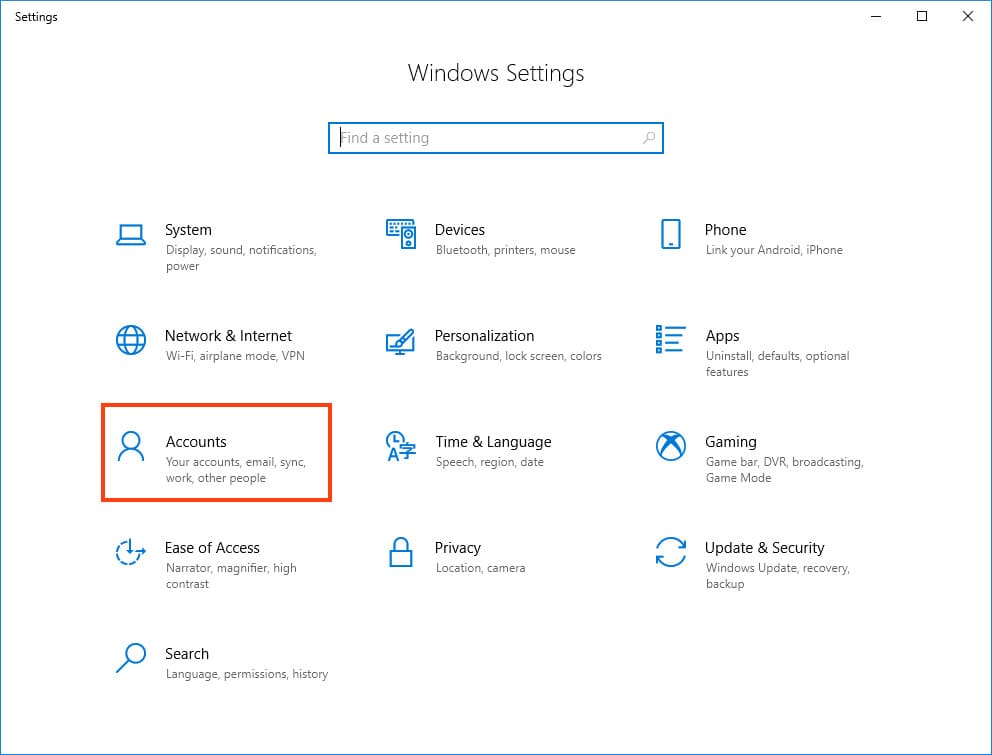Focus the Find a setting search field
The image size is (992, 755).
point(496,138)
